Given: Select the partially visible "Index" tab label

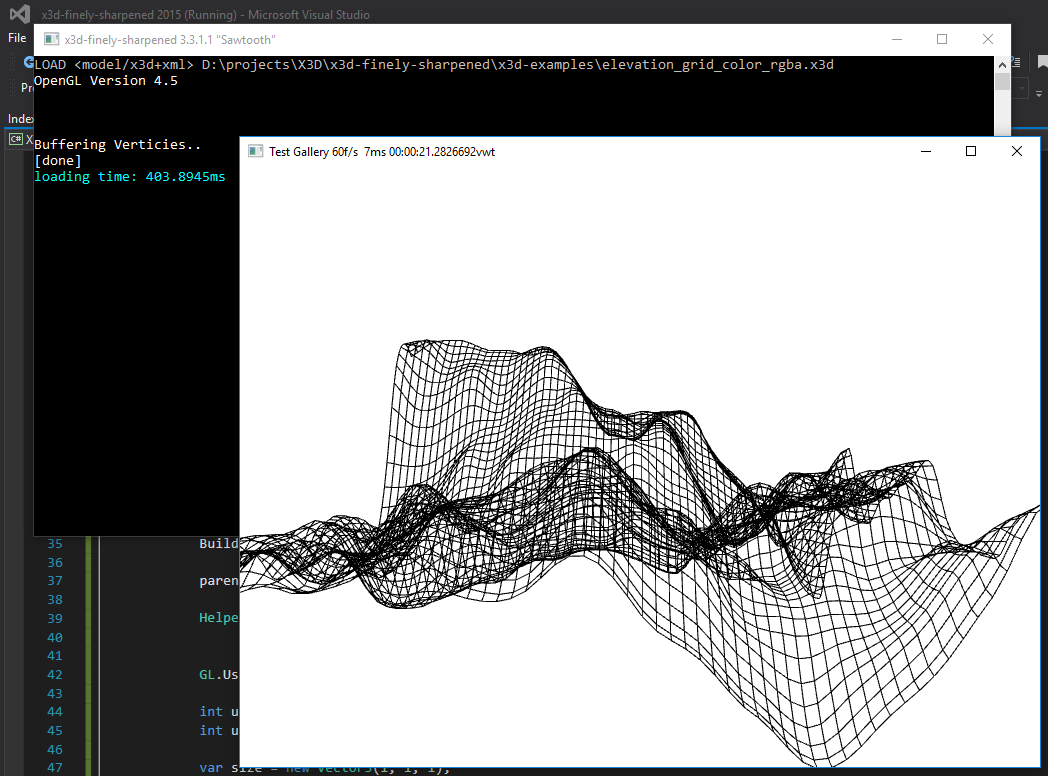Looking at the screenshot, I should (x=20, y=118).
